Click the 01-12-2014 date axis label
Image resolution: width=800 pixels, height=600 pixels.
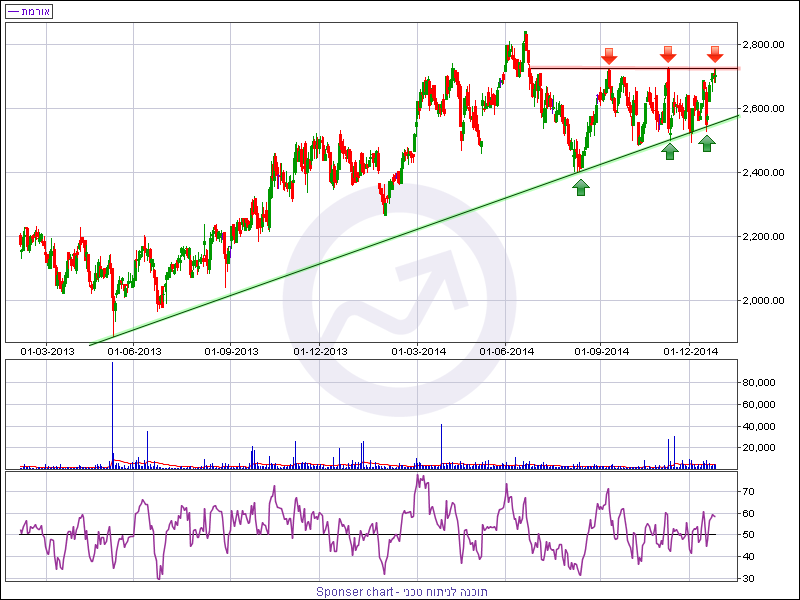point(692,351)
